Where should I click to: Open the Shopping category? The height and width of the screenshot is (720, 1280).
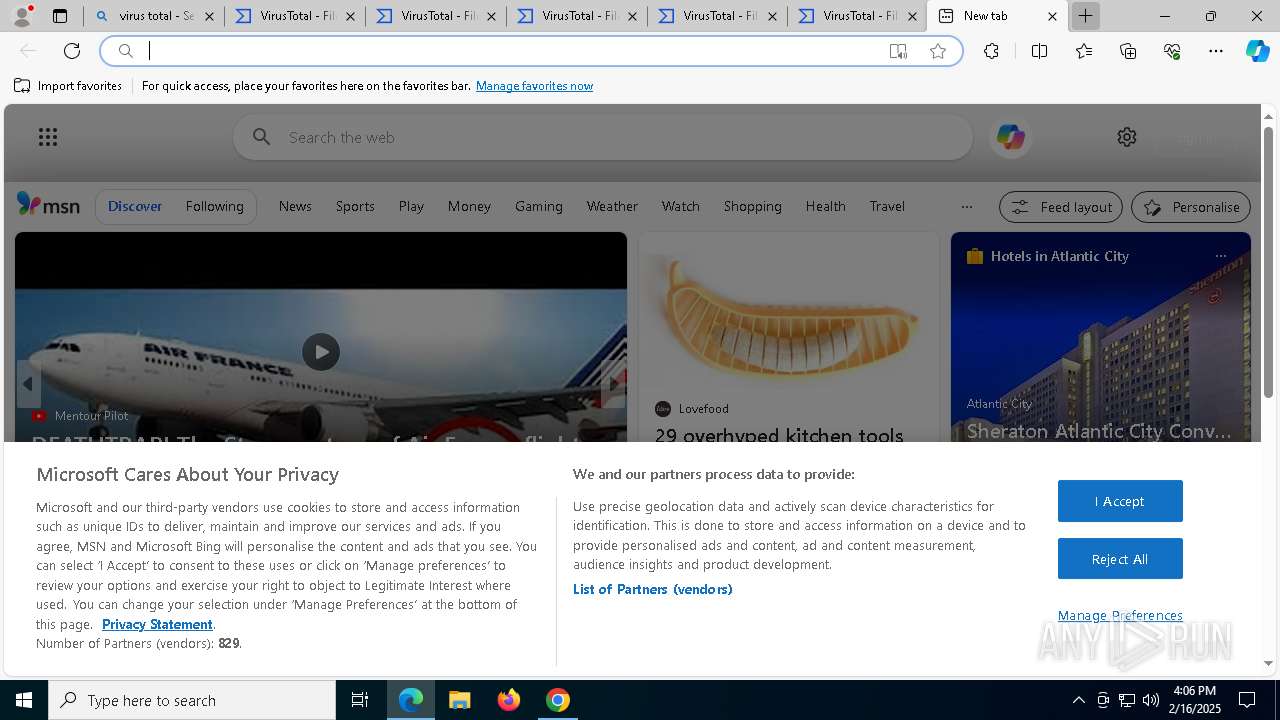(x=752, y=206)
